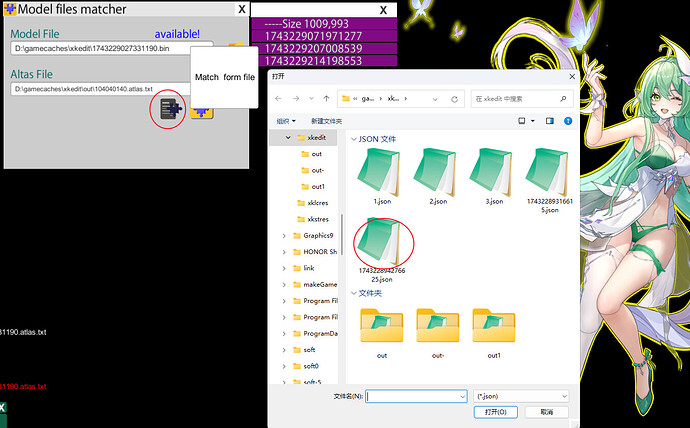Select the 3.json file icon
Screen dimensions: 690x428
(492, 172)
